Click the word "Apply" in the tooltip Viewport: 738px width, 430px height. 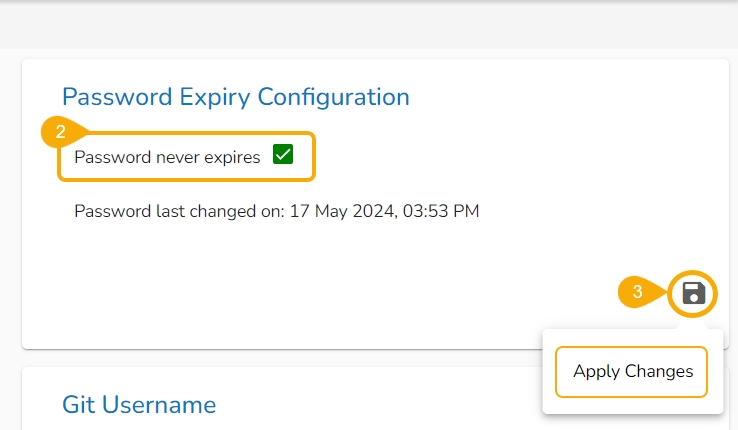[x=595, y=372]
